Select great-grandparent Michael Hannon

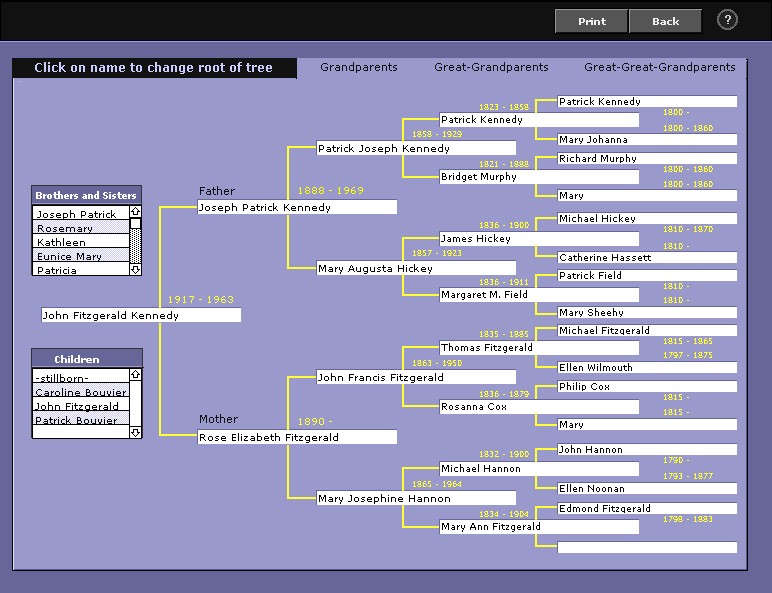click(539, 469)
